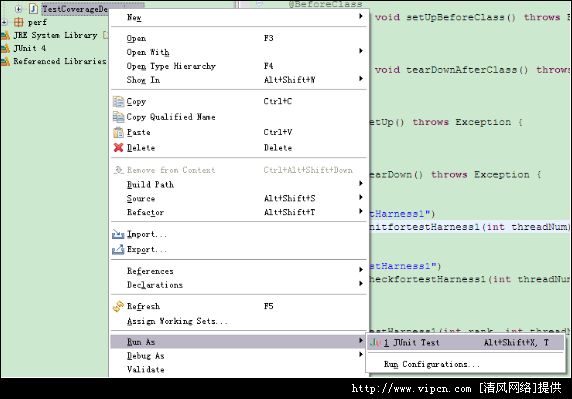
Task: Expand the perf package node
Action: coord(4,22)
